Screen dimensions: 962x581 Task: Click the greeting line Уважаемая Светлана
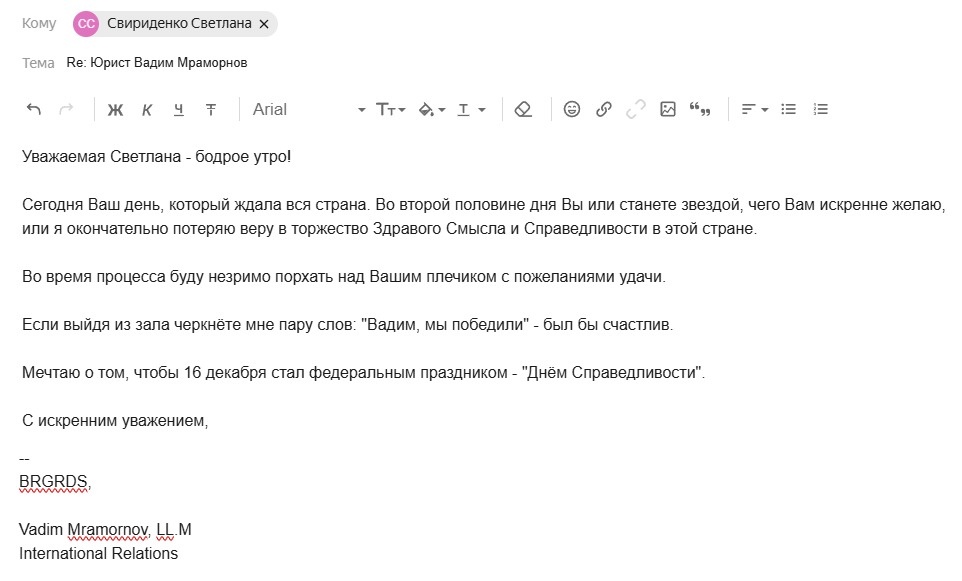[x=156, y=156]
